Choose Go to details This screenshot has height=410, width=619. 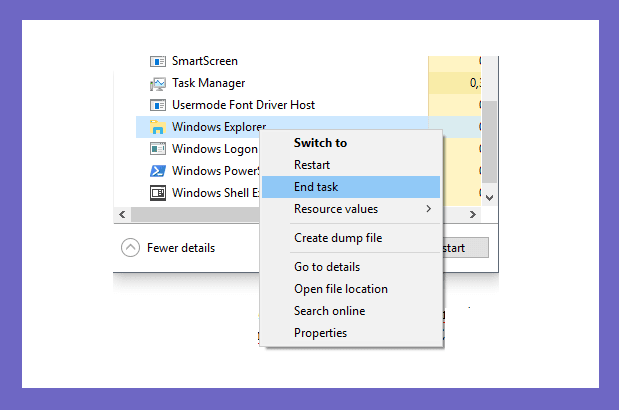[351, 267]
